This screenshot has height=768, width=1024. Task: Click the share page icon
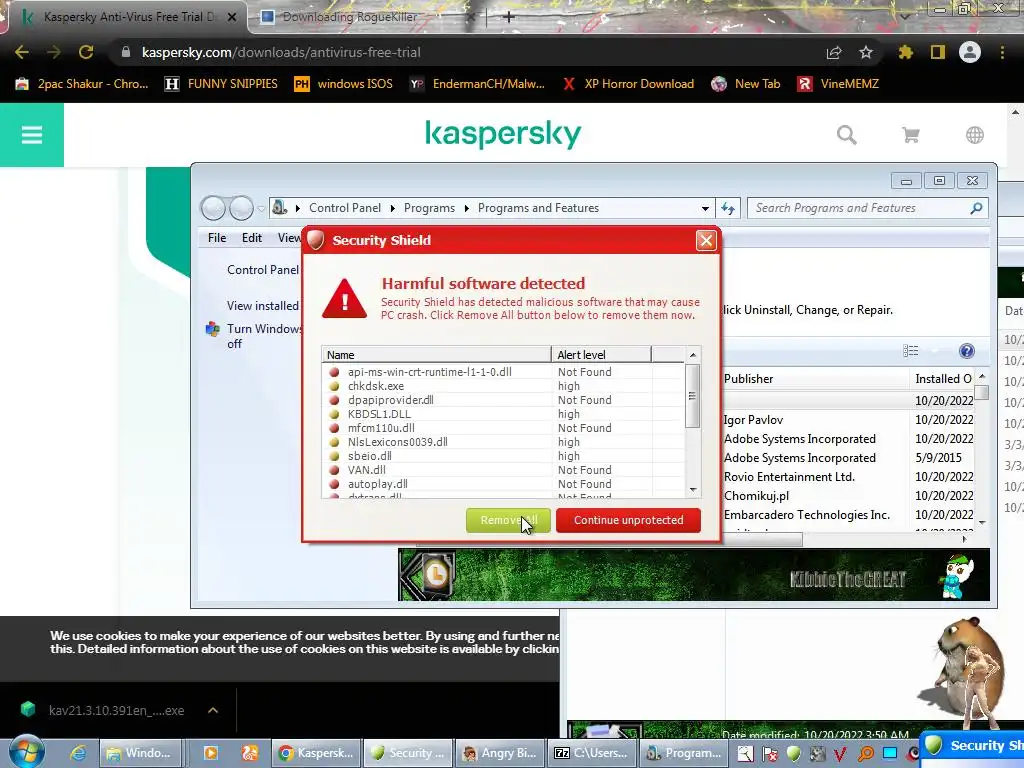coord(834,52)
